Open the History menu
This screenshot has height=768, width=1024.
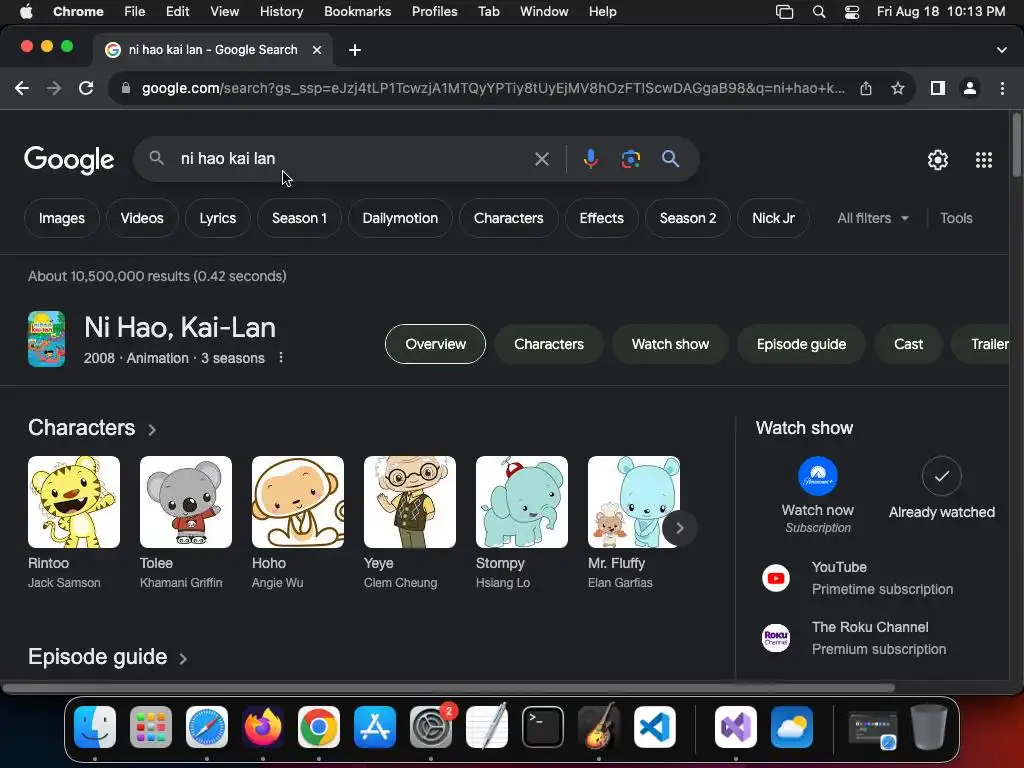(281, 11)
